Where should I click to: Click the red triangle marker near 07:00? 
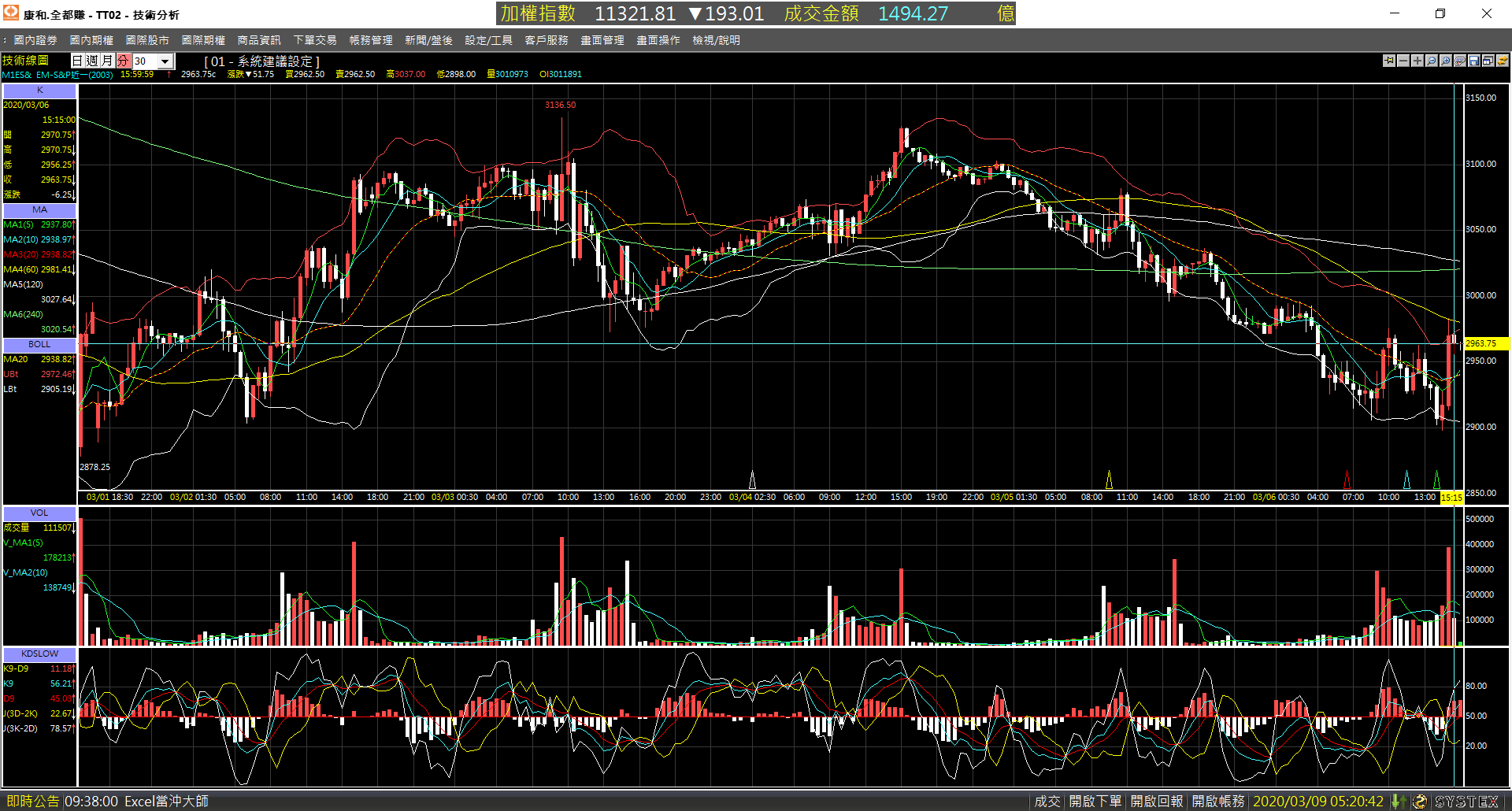1347,480
